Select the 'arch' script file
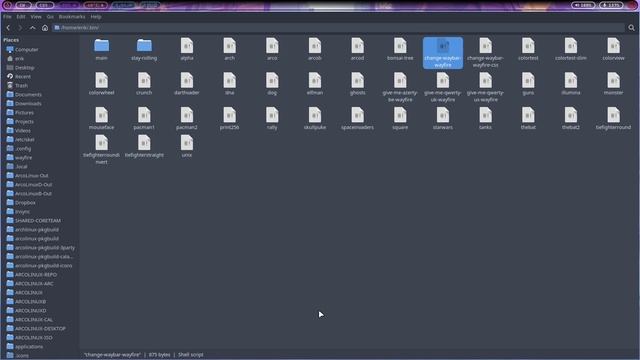 click(x=229, y=50)
